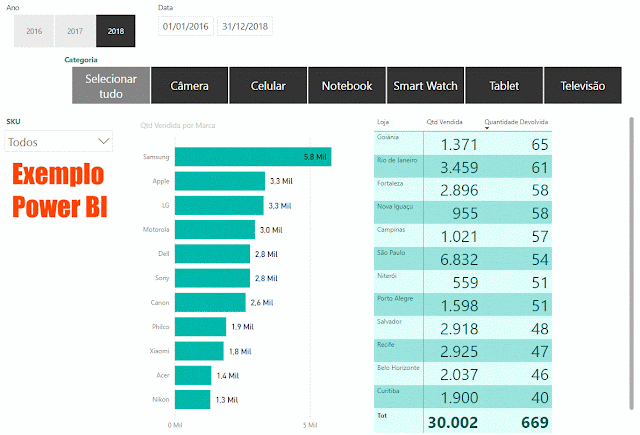Filter by the Televisão category
Image resolution: width=640 pixels, height=435 pixels.
[x=583, y=86]
